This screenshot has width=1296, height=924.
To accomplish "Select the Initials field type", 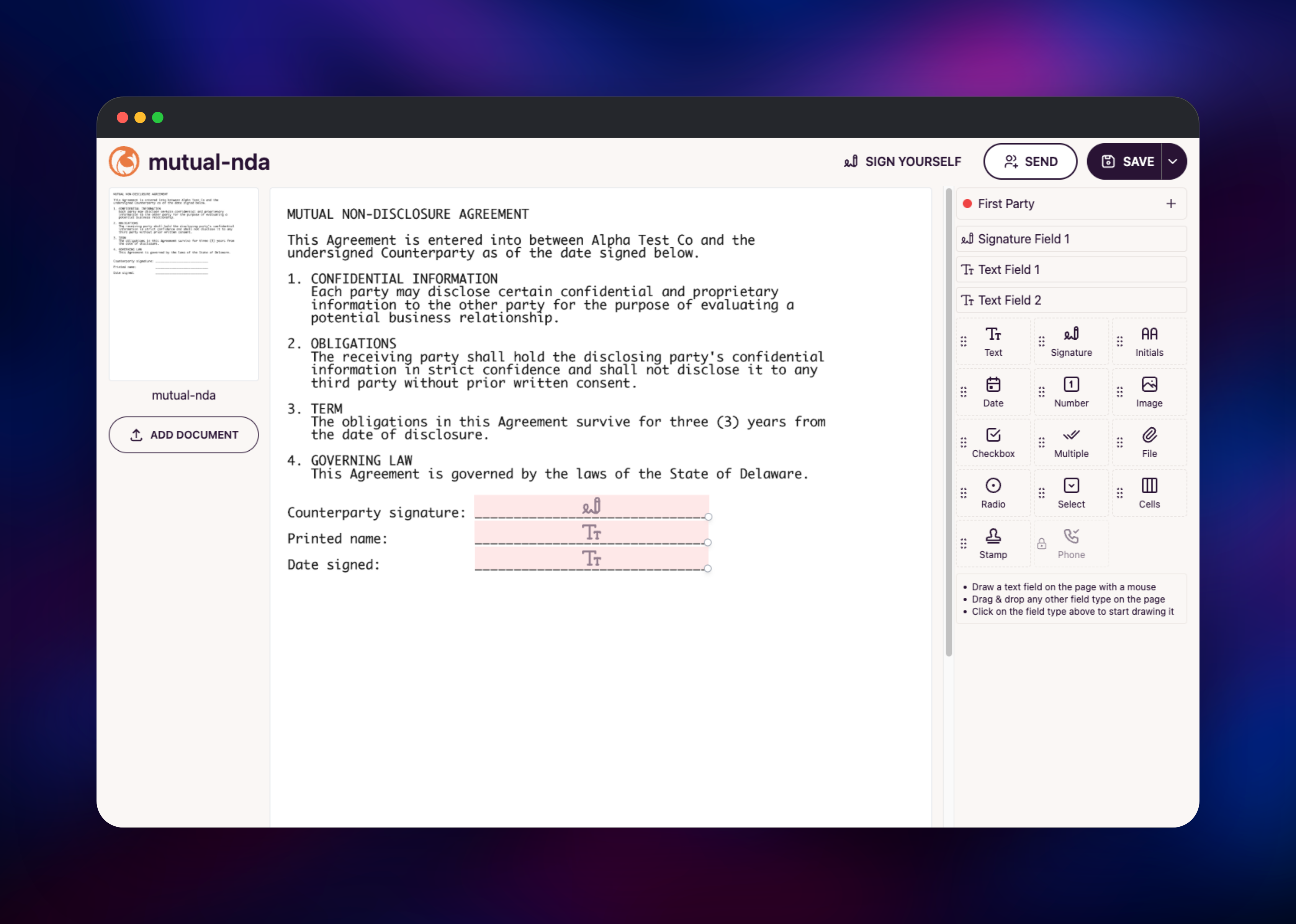I will pyautogui.click(x=1149, y=342).
